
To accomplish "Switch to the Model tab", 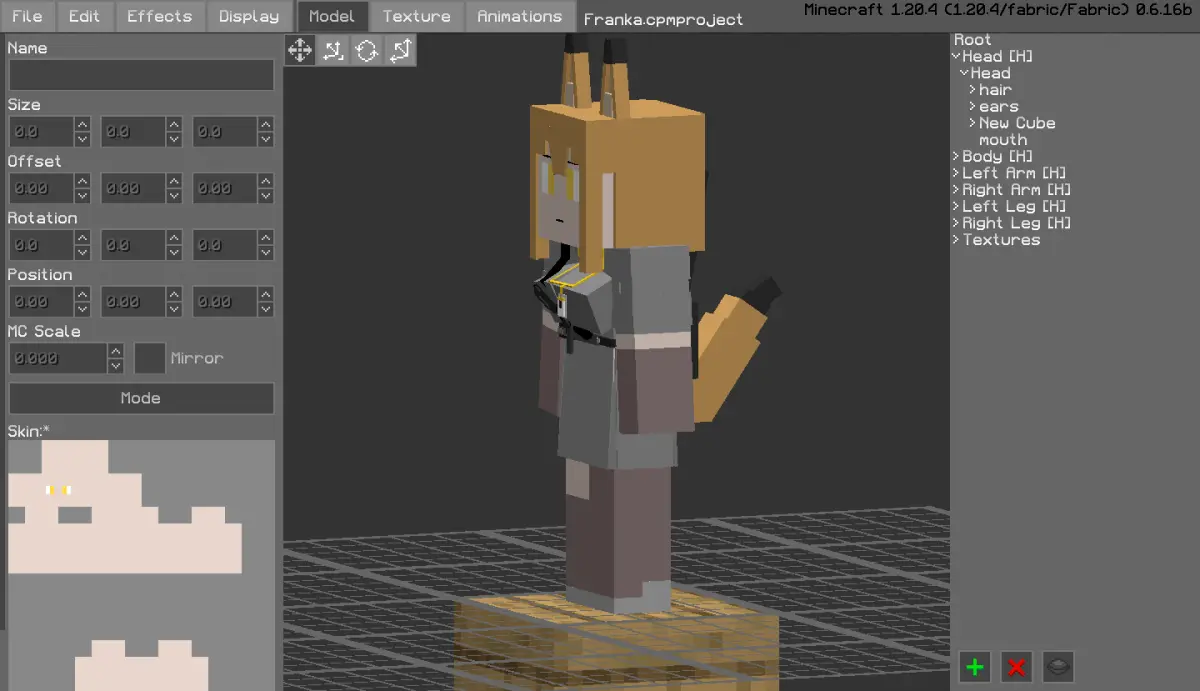I will click(332, 16).
